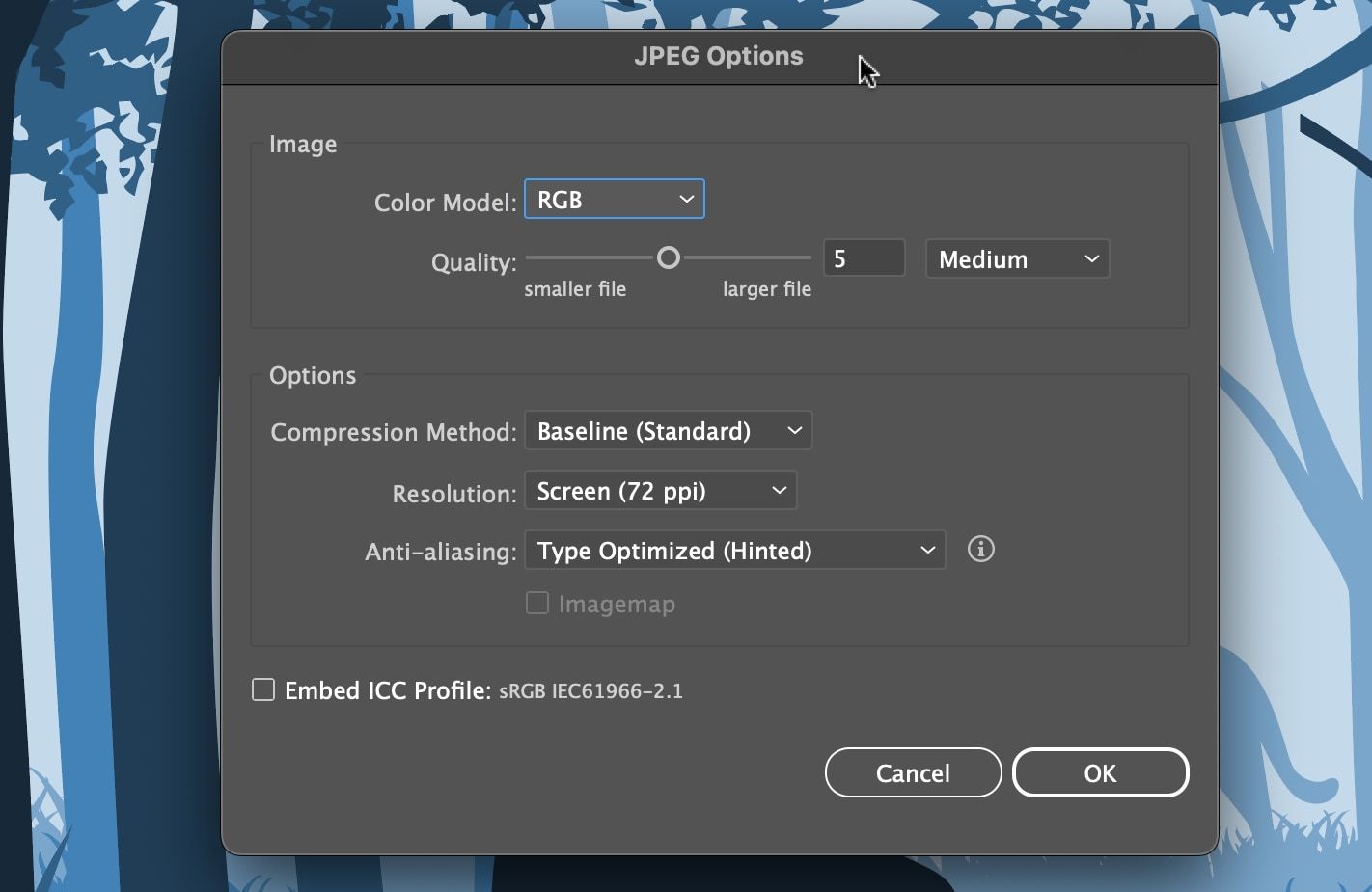This screenshot has width=1372, height=892.
Task: Open Baseline (Standard) compression selector
Action: coord(668,430)
